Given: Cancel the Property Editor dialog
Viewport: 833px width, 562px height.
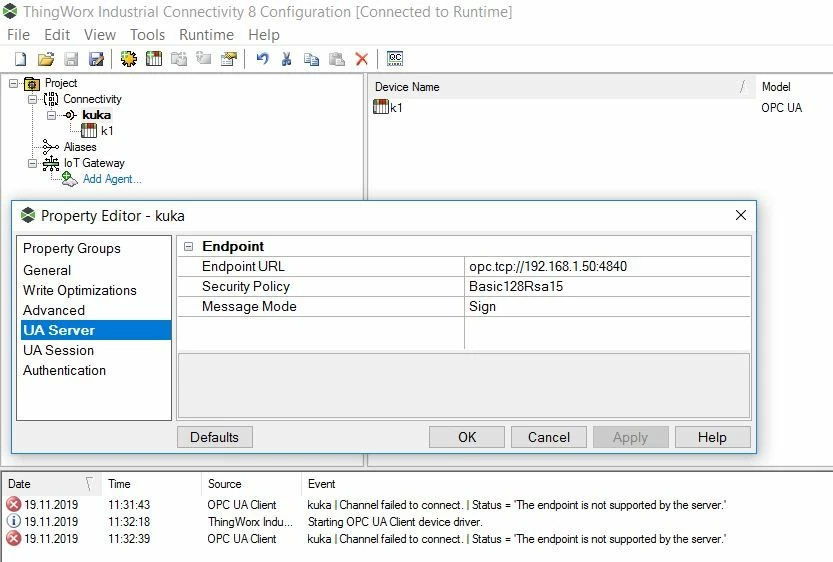Looking at the screenshot, I should pyautogui.click(x=549, y=437).
